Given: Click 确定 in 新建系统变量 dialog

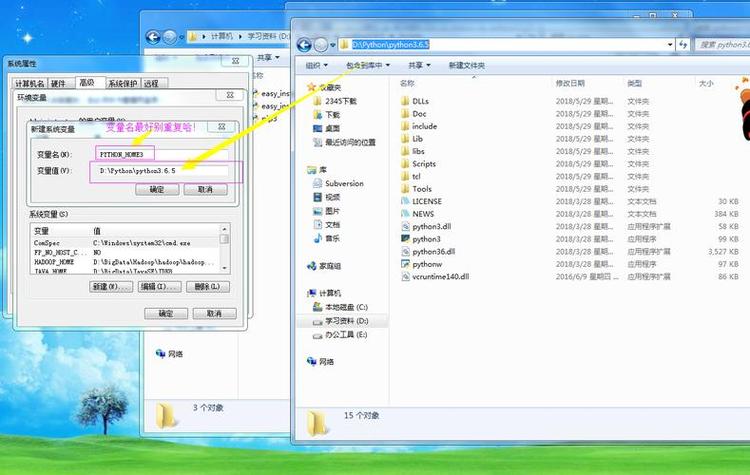Looking at the screenshot, I should [157, 189].
